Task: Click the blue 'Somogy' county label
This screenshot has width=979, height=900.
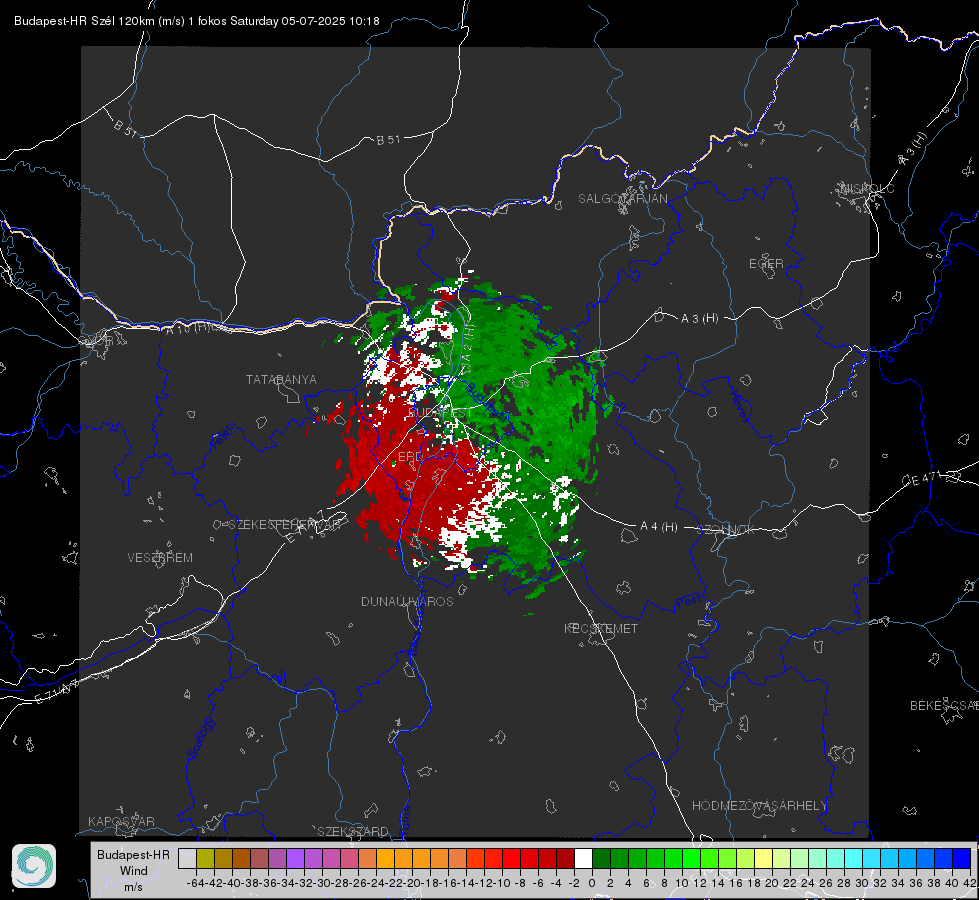Action: 200,738
